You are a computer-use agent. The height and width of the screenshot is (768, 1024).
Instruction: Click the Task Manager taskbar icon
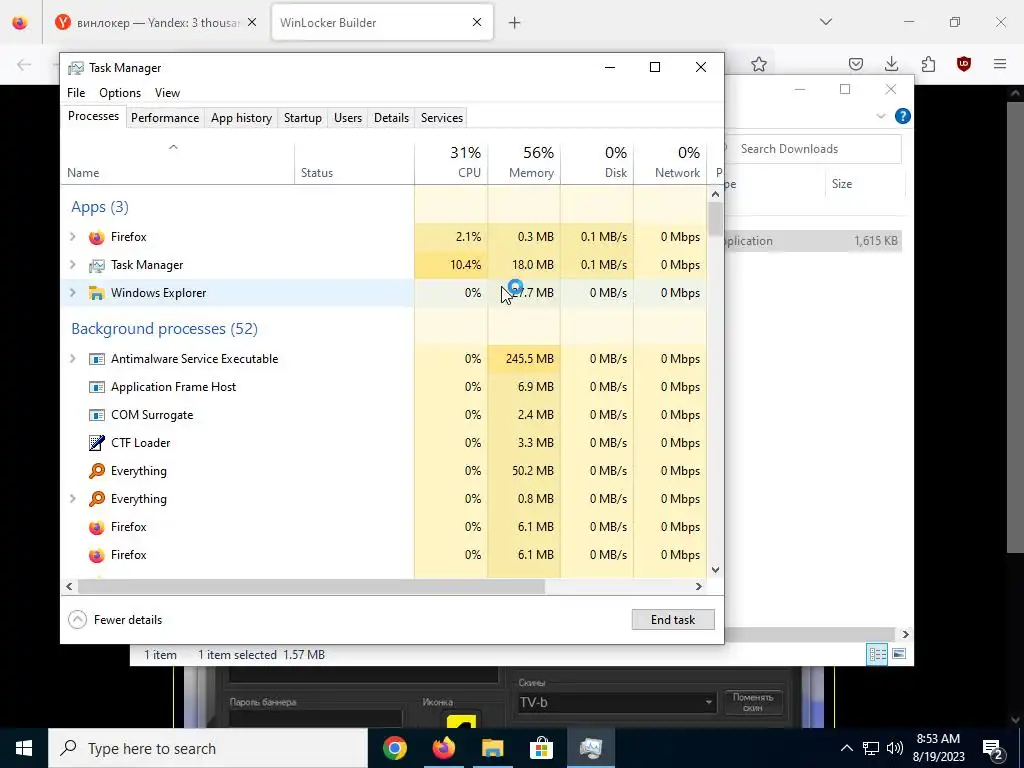pos(590,748)
